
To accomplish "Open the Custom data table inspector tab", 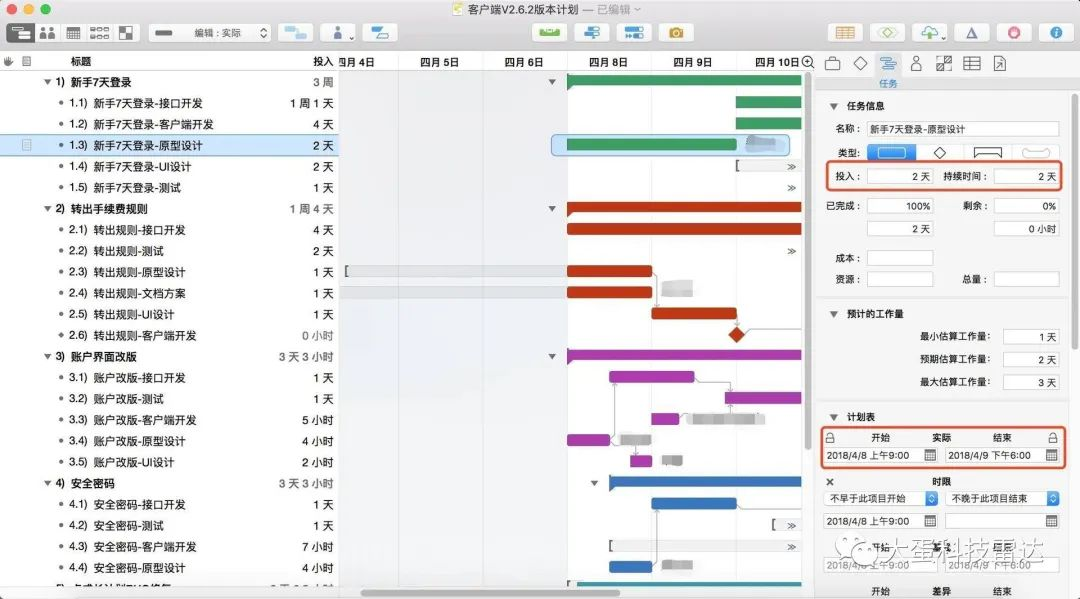I will pyautogui.click(x=972, y=64).
